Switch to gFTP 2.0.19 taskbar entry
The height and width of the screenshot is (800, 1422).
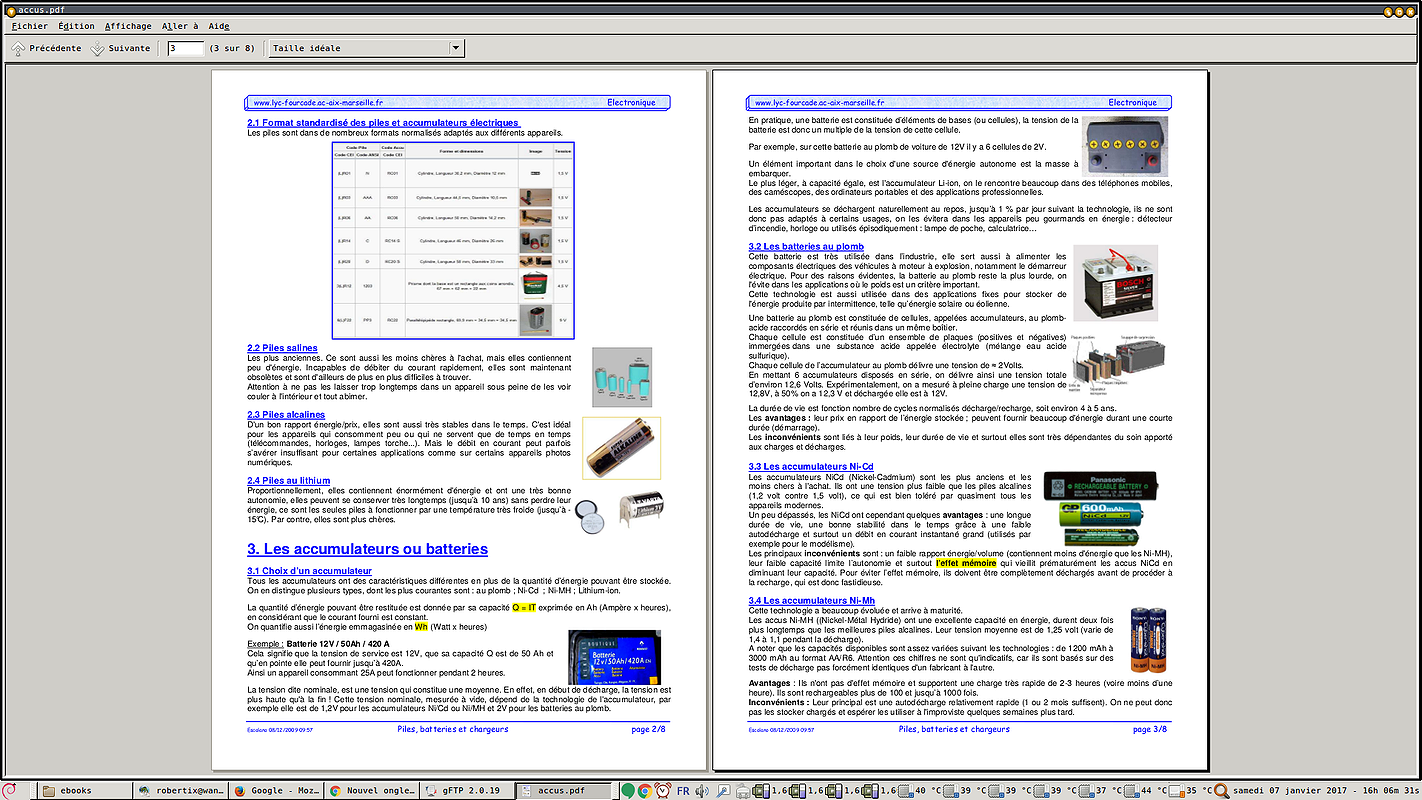coord(467,790)
